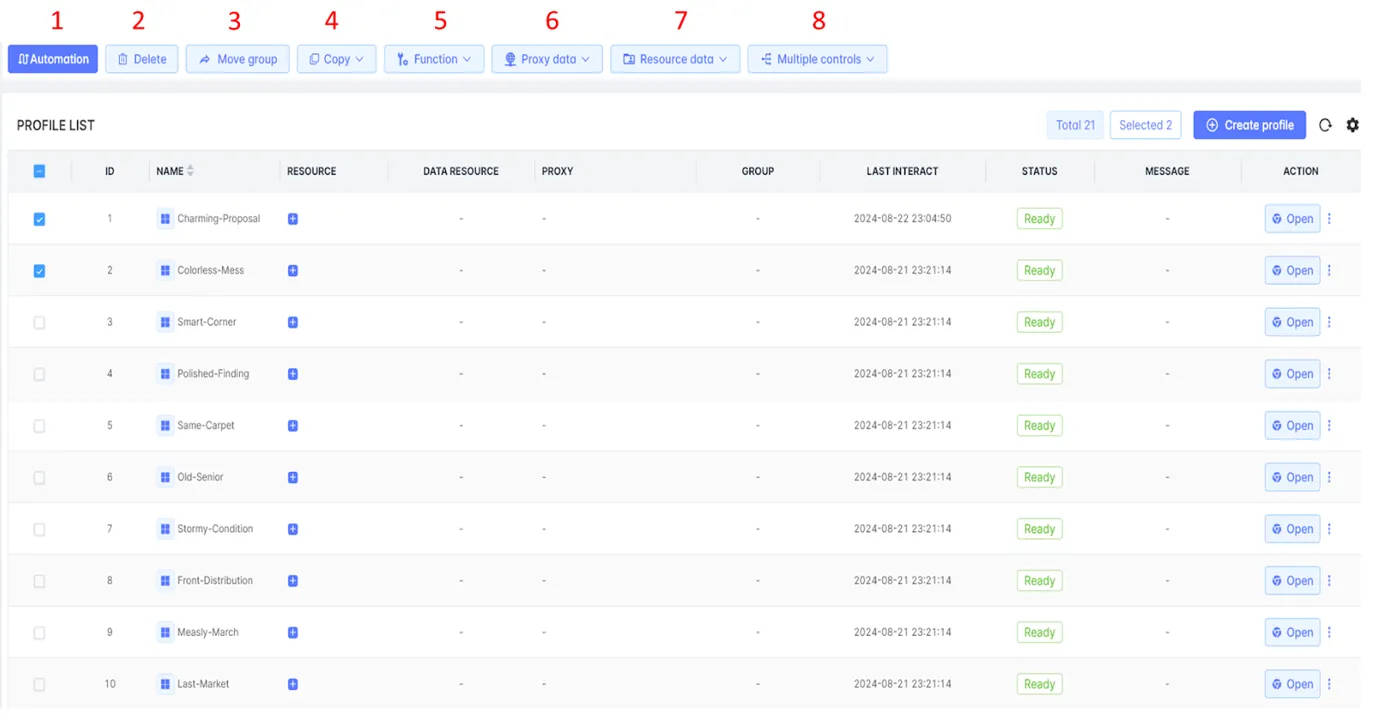Open the Proxy data dropdown

547,59
